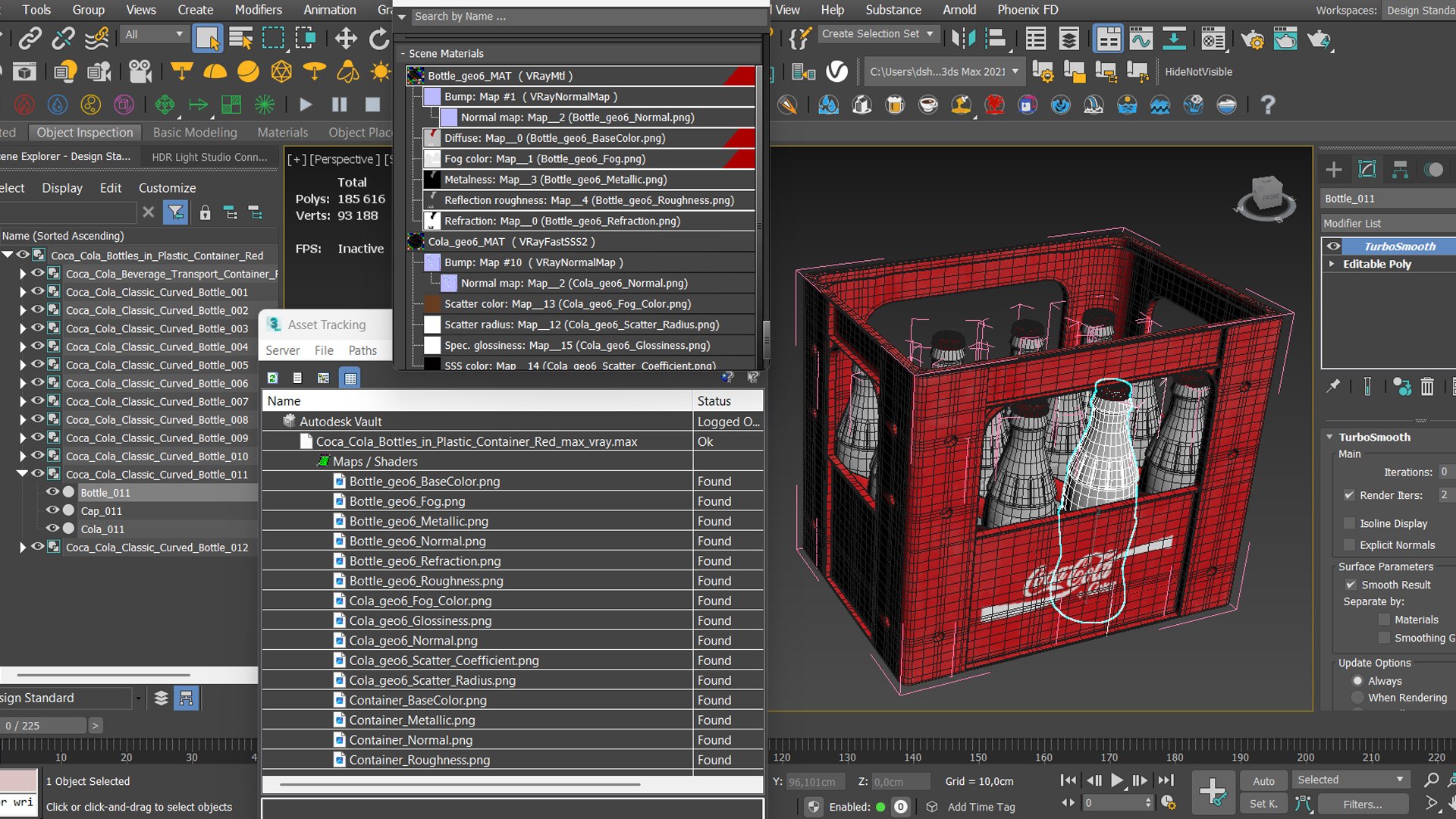
Task: Click the Auto key button
Action: [1263, 780]
